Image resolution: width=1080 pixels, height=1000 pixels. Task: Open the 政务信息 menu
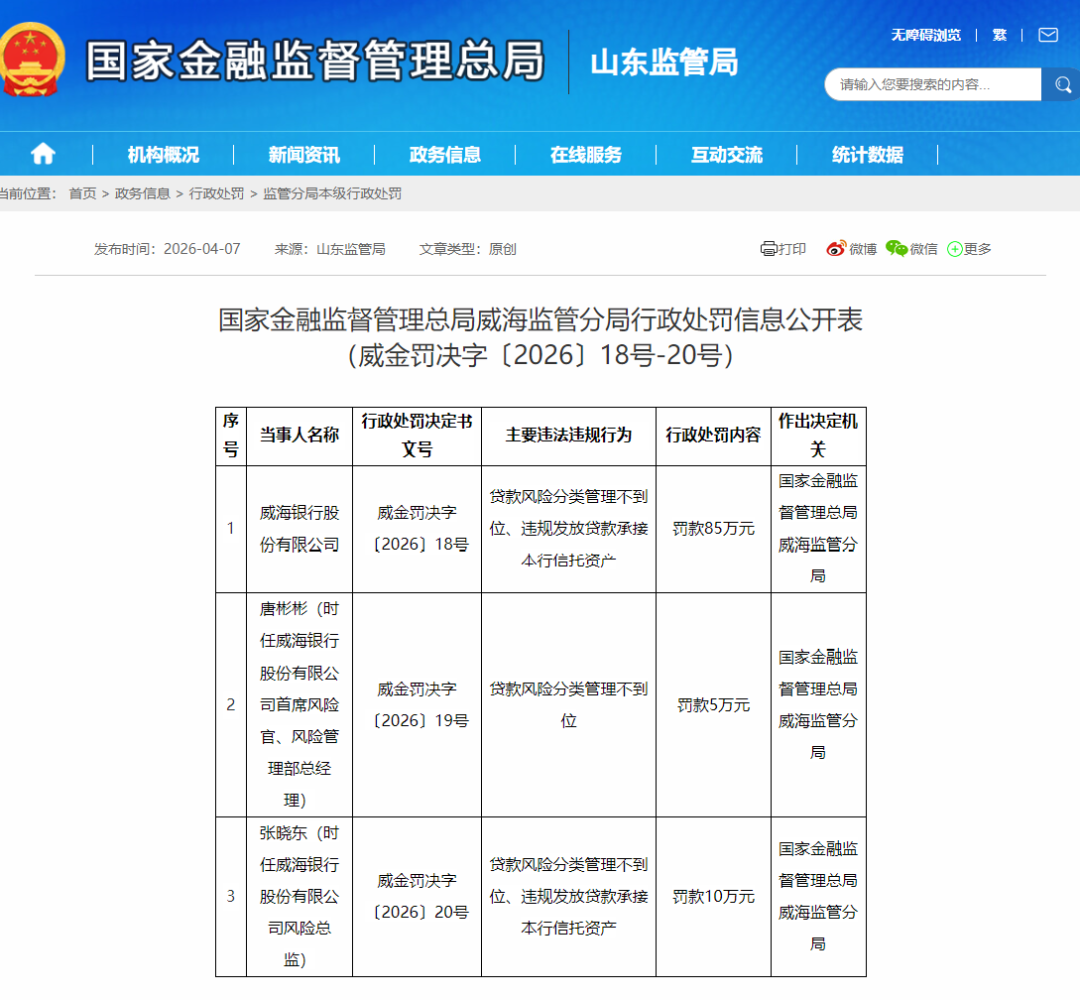tap(445, 154)
